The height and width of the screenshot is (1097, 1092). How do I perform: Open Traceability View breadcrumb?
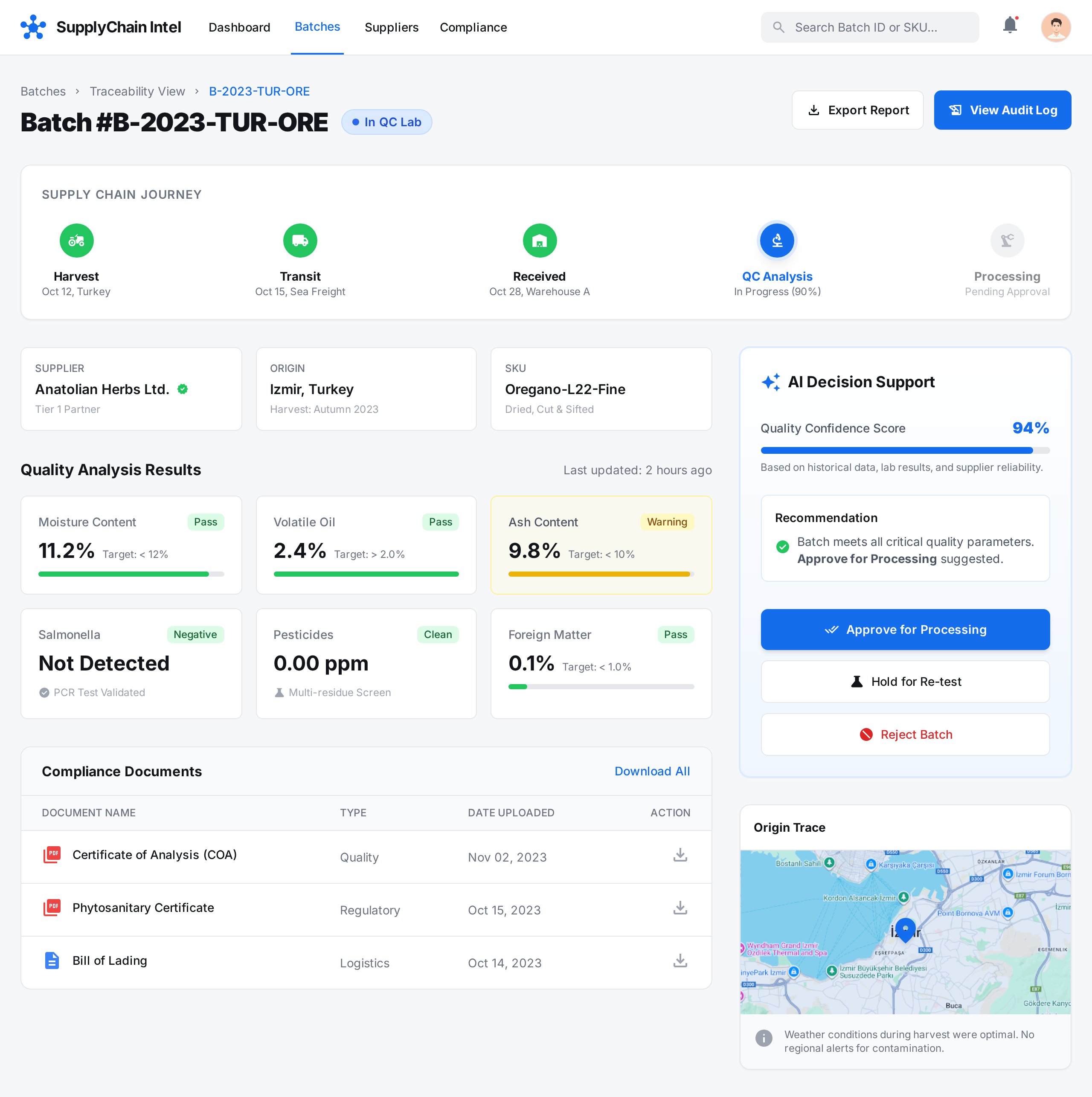click(137, 91)
